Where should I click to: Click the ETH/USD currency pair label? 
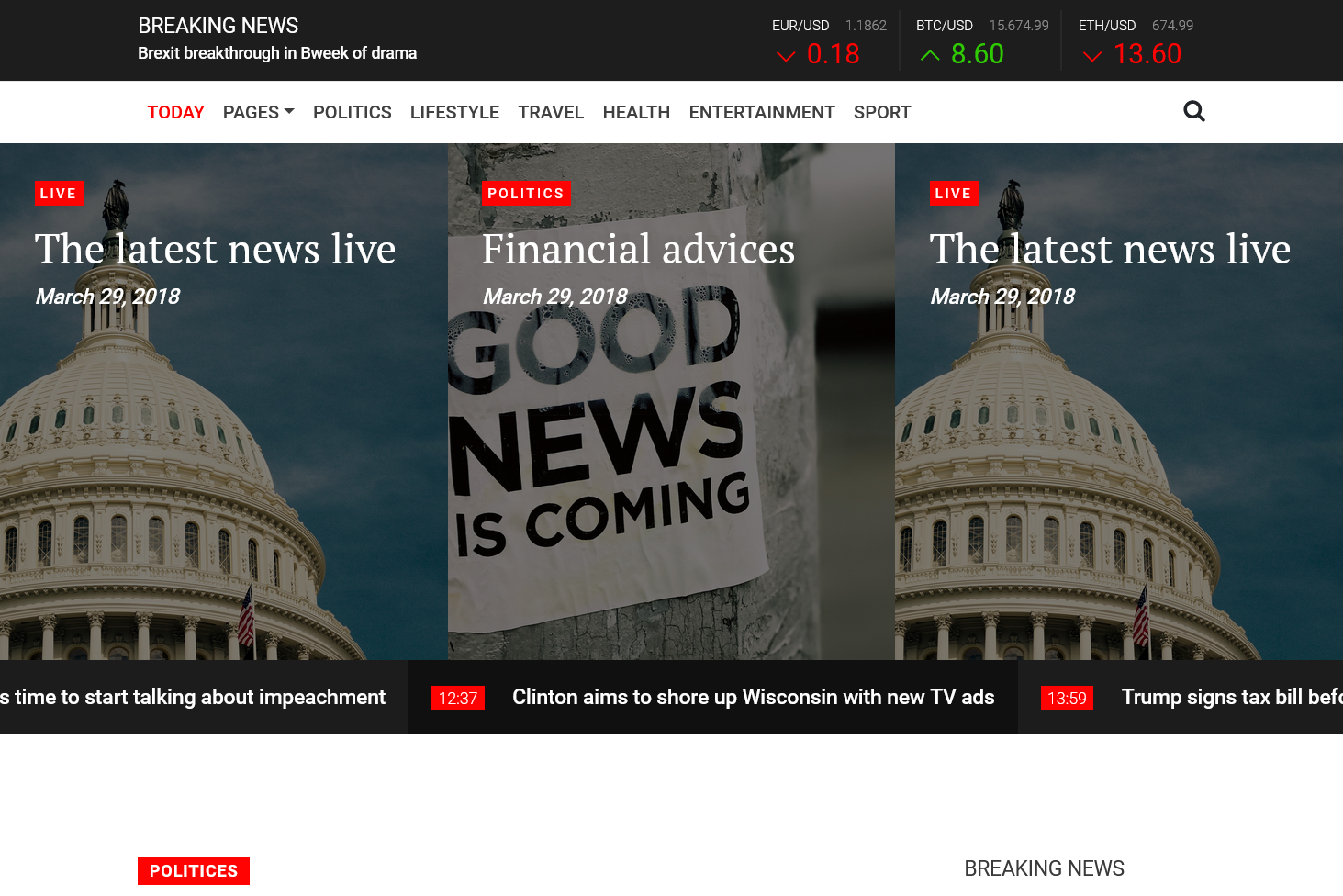pos(1107,26)
